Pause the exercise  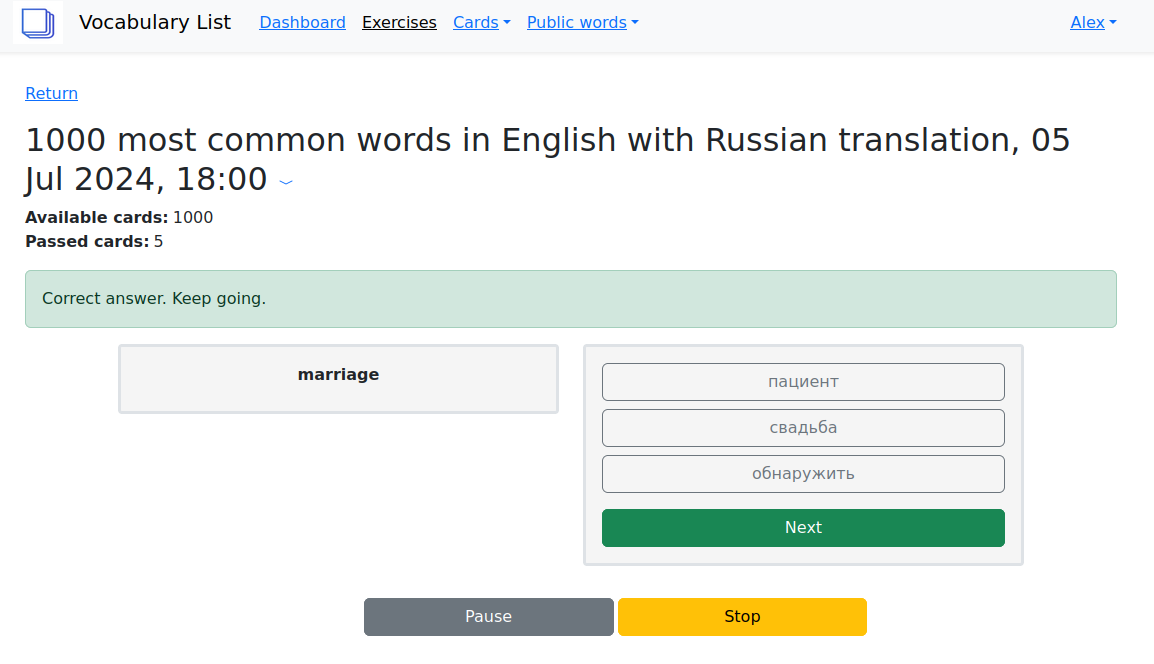488,616
